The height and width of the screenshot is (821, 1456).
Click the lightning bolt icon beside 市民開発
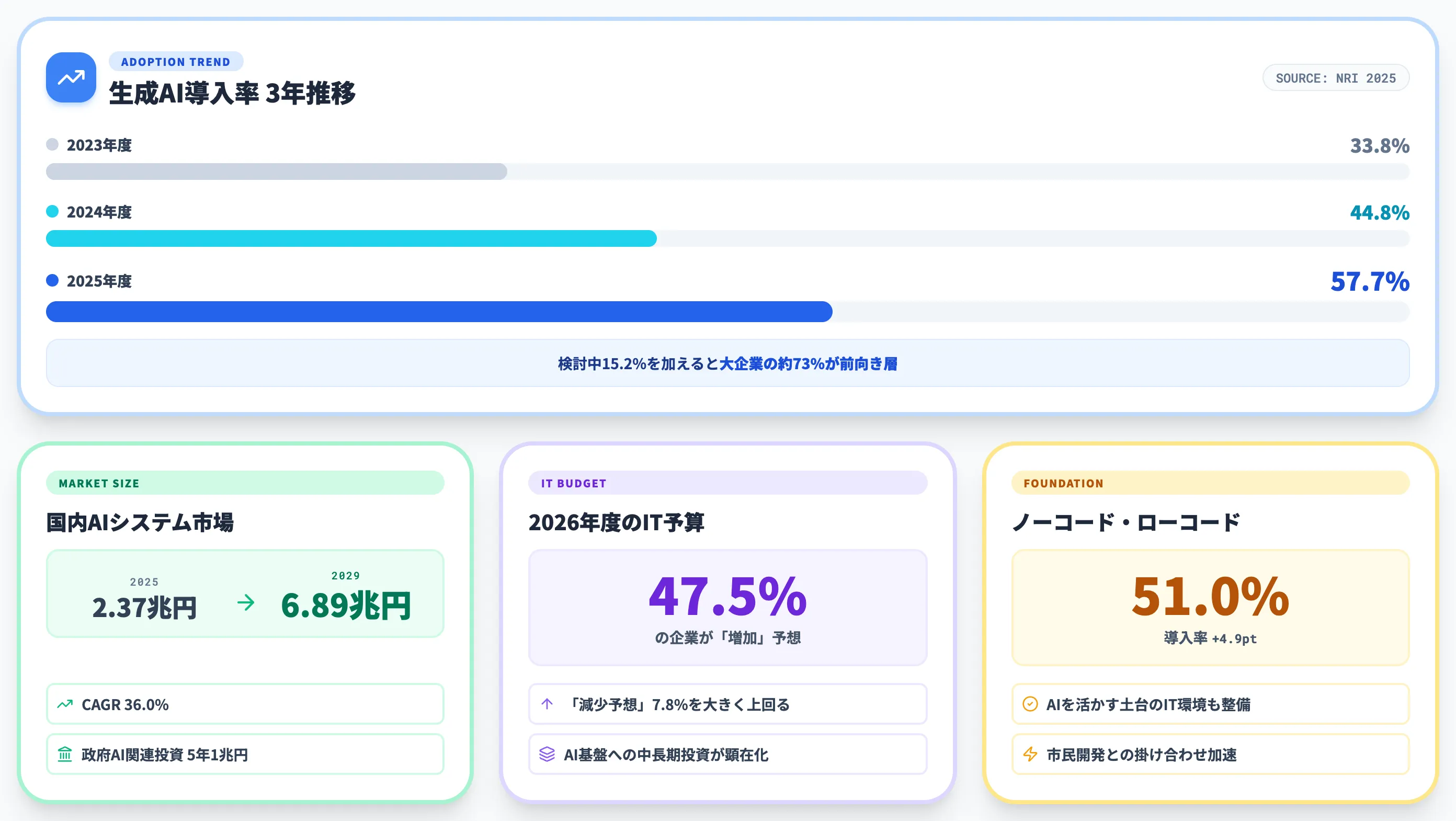pyautogui.click(x=1030, y=754)
